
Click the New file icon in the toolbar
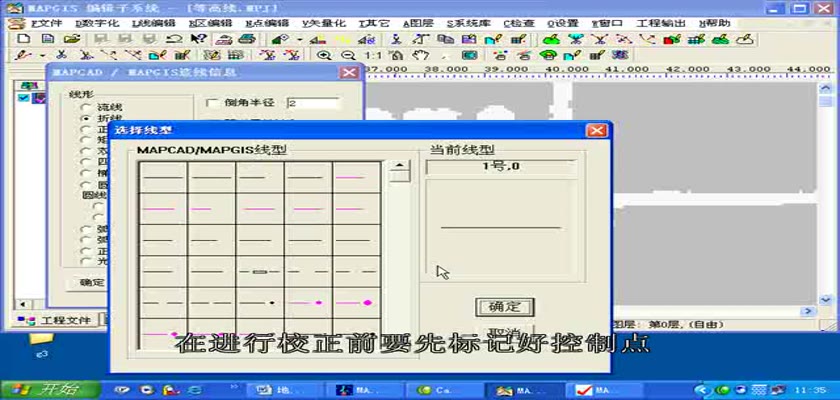(x=24, y=39)
